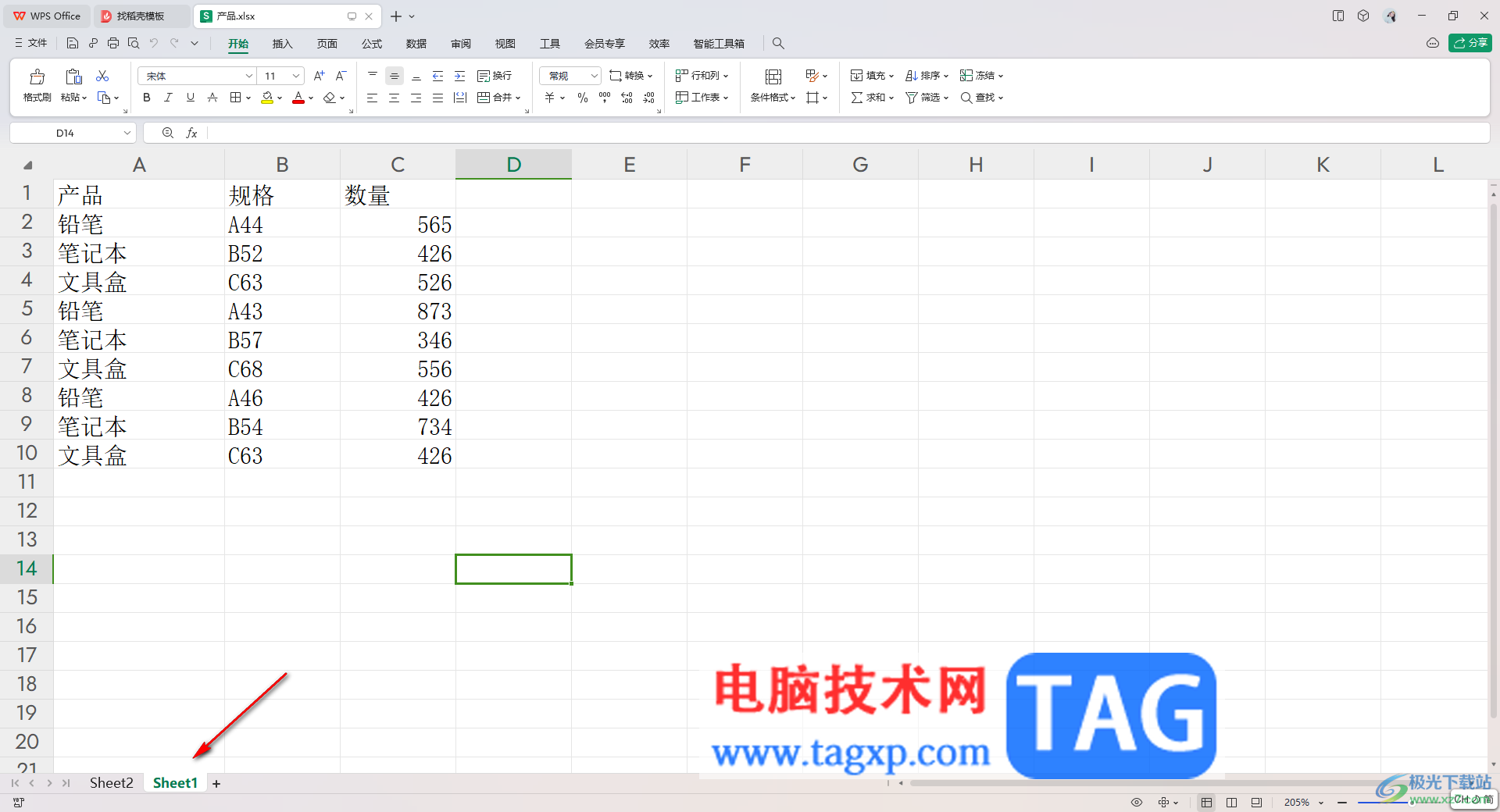Viewport: 1500px width, 812px height.
Task: Click the Justify alignment icon
Action: [x=438, y=98]
